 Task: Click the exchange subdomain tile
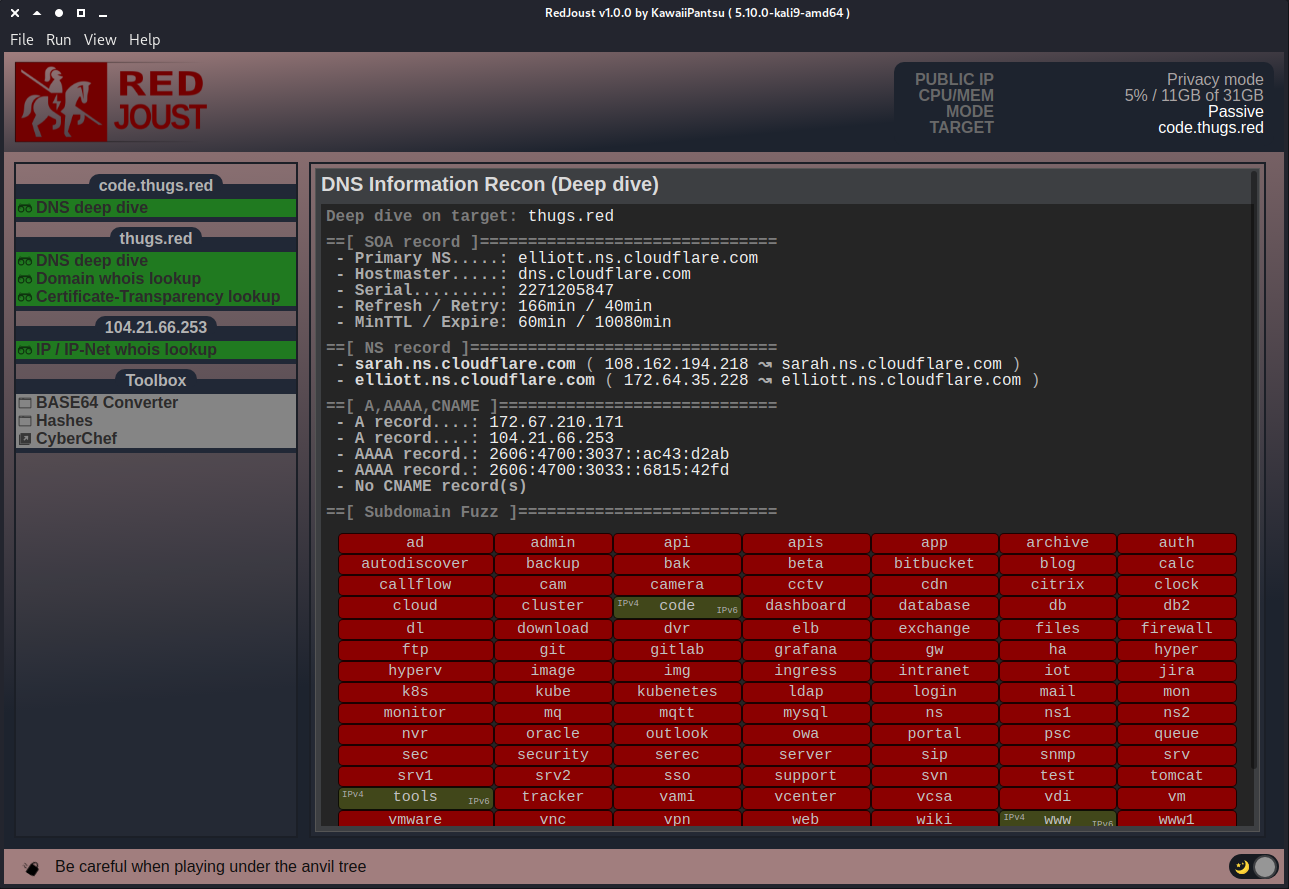pos(934,629)
